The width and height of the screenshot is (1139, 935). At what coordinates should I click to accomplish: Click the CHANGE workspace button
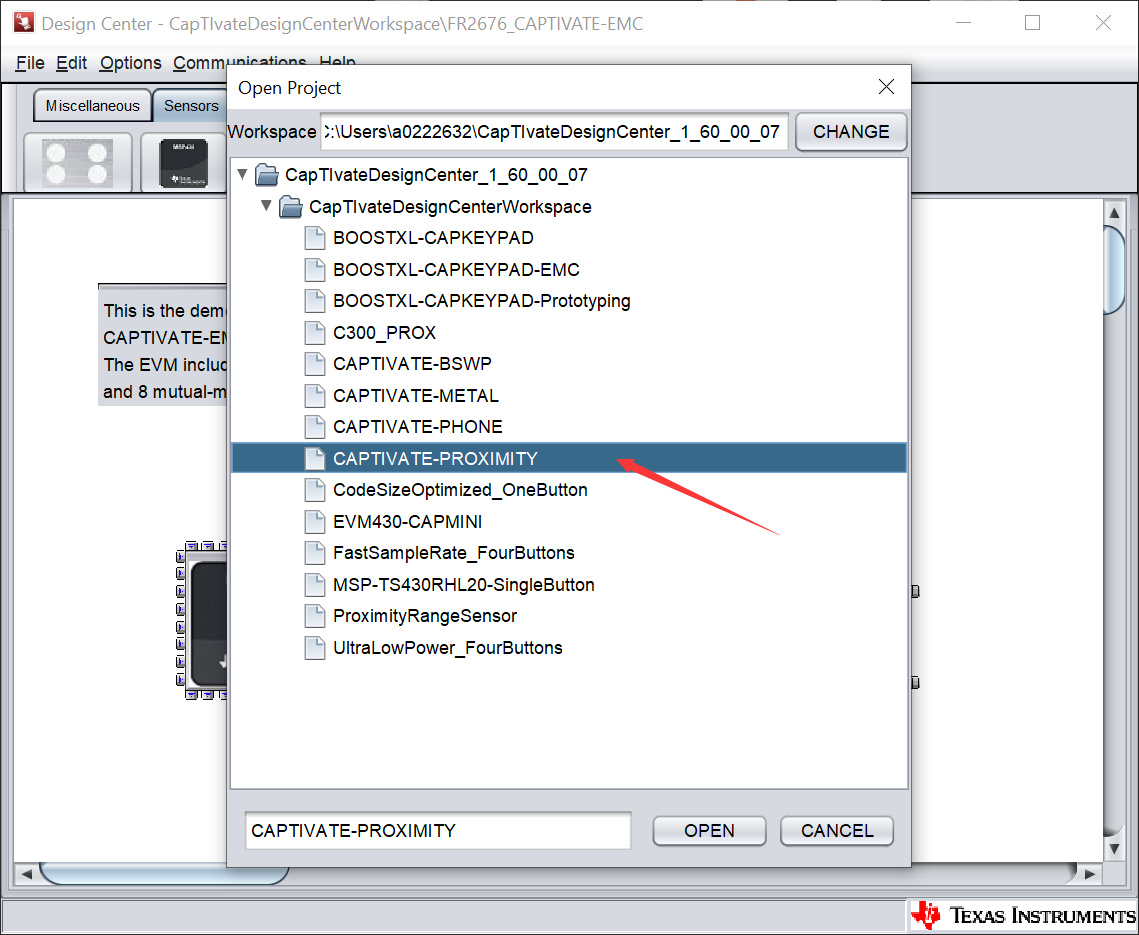851,131
